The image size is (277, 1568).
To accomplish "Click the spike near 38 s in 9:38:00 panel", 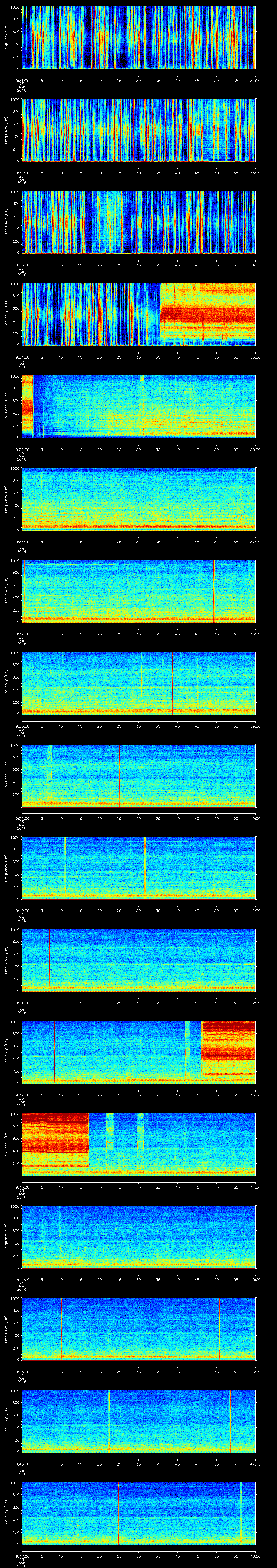I will tap(172, 683).
